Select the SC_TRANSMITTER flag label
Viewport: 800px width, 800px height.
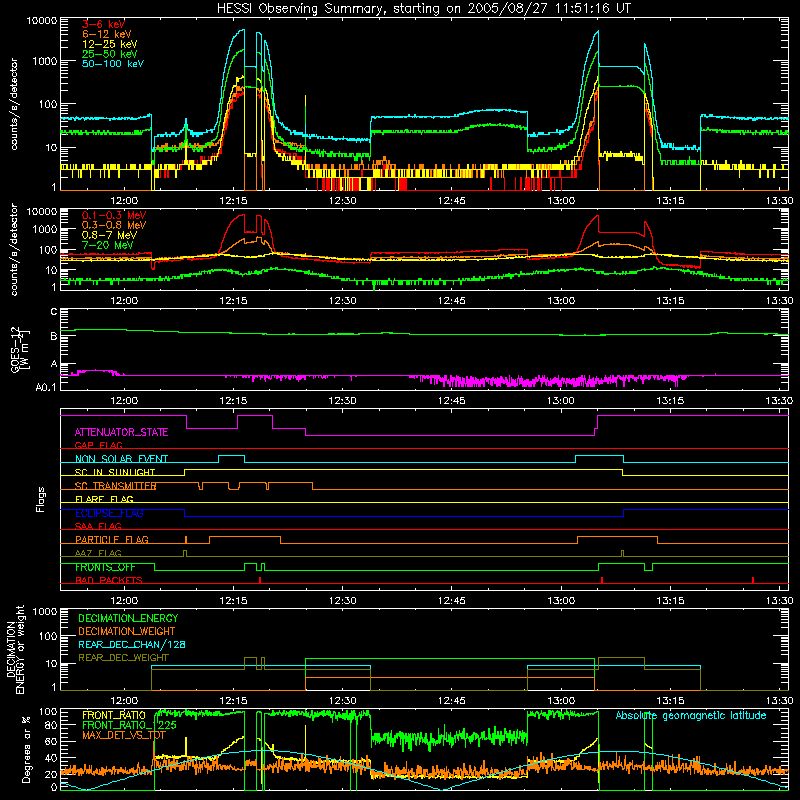pos(115,486)
